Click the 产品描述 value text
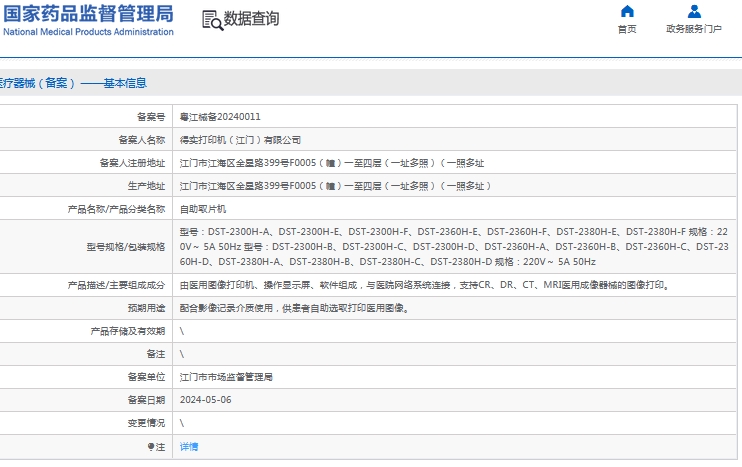Screen dimensions: 742x467 [x=424, y=285]
